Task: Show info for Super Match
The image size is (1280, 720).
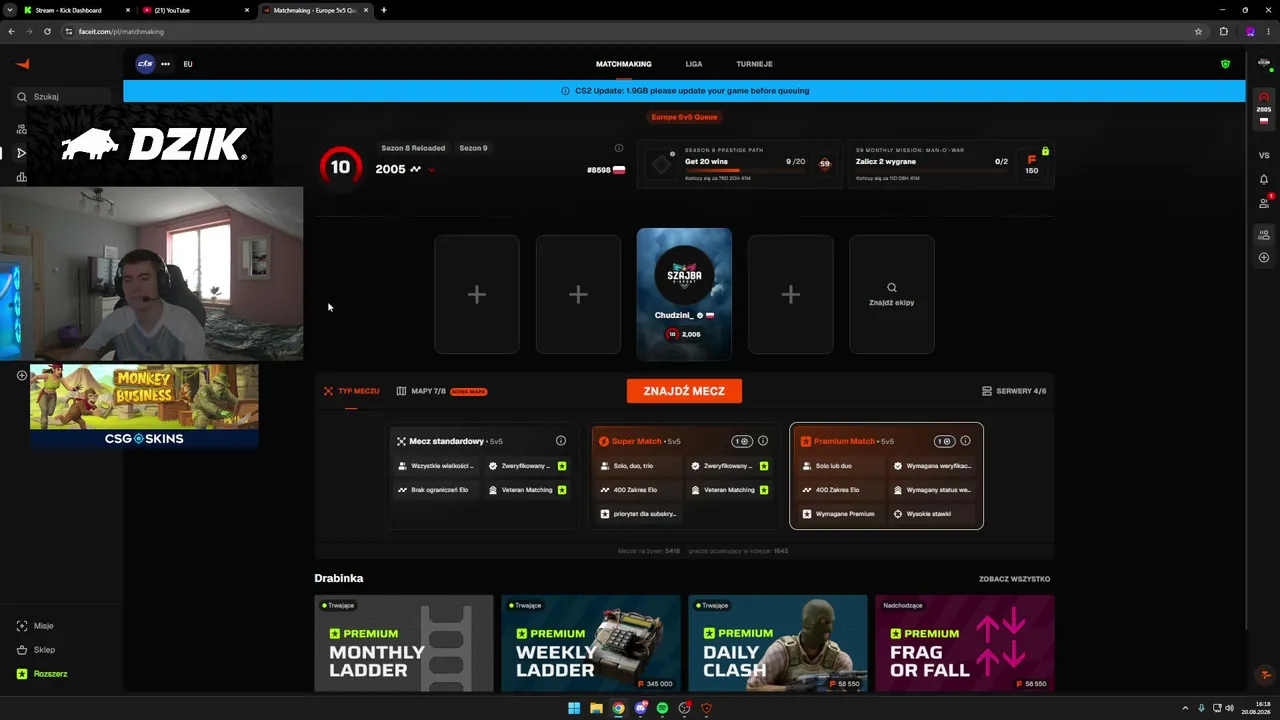Action: pos(763,441)
